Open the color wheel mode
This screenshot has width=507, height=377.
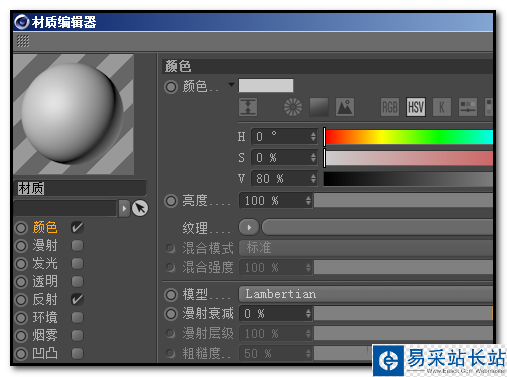click(x=293, y=107)
